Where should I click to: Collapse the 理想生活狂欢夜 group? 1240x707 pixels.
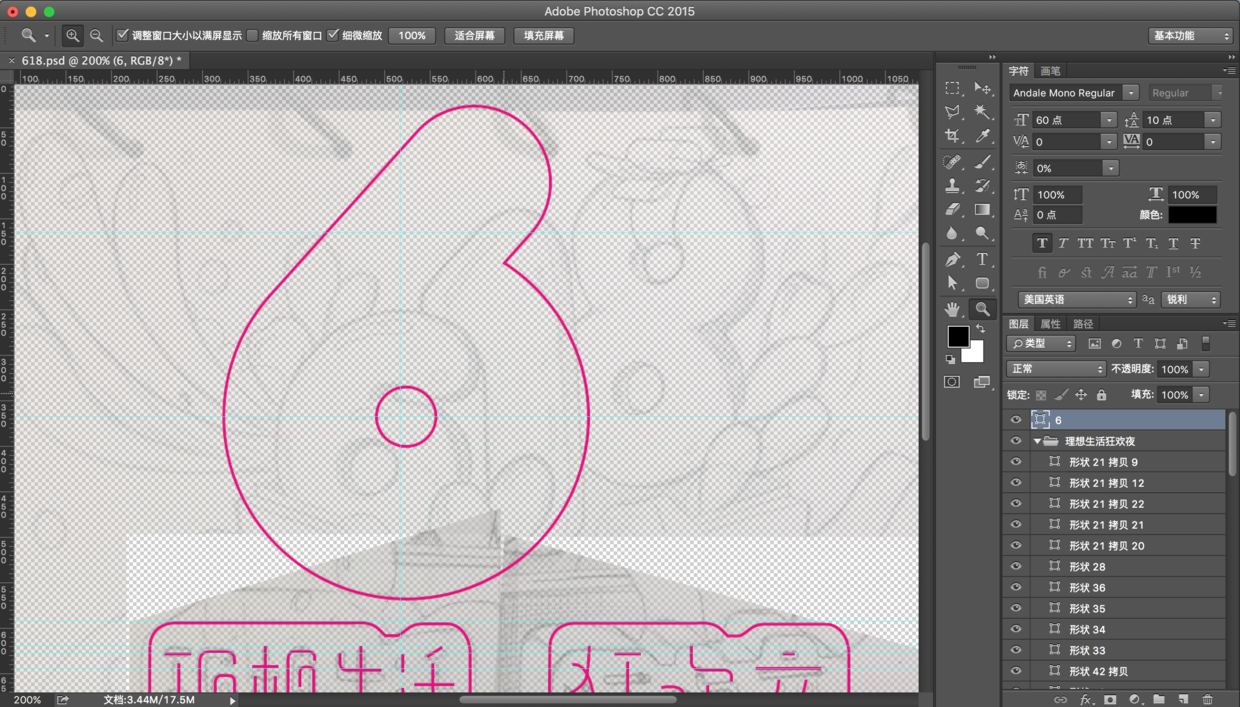pos(1037,441)
